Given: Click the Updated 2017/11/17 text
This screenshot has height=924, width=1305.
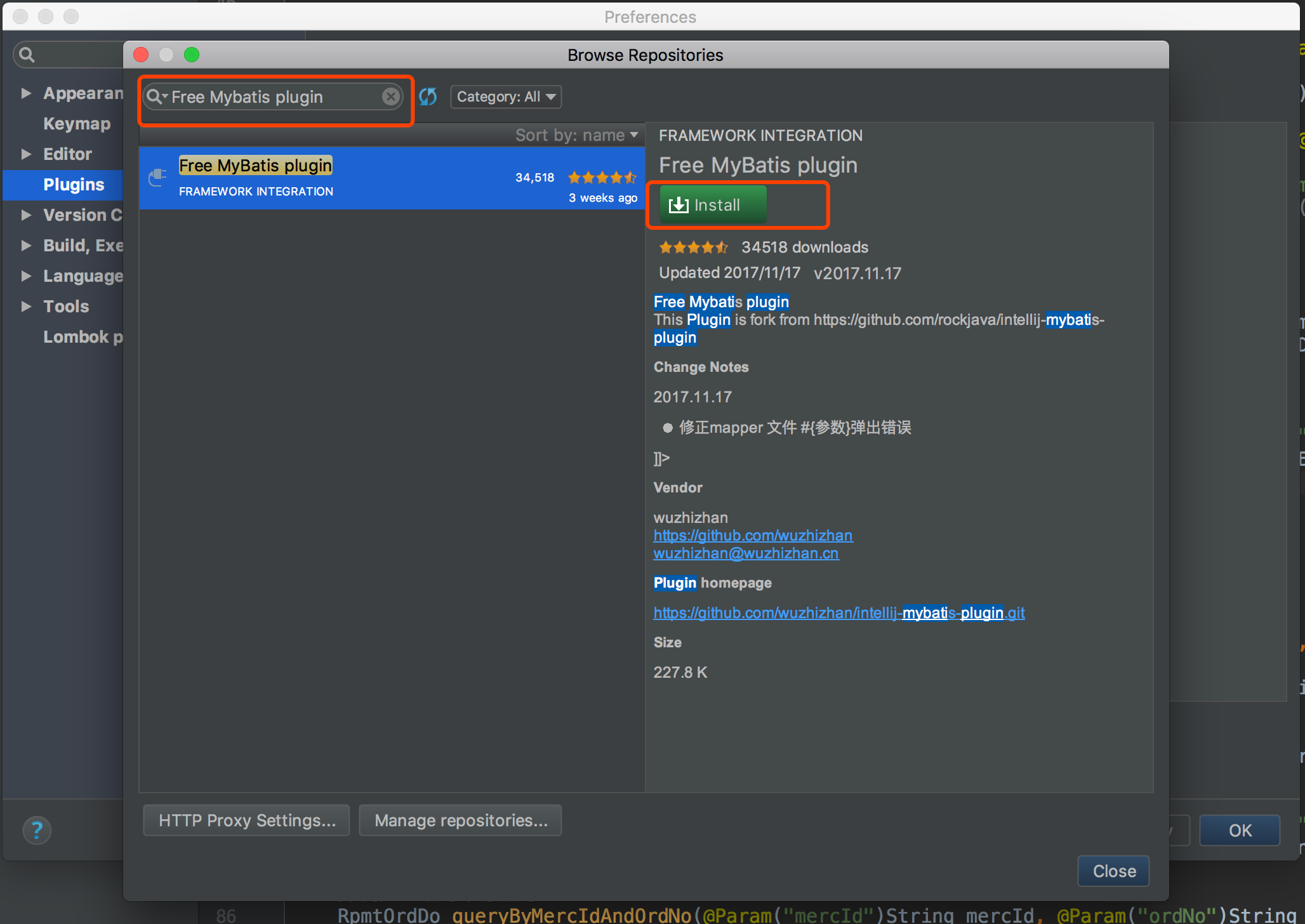Looking at the screenshot, I should pyautogui.click(x=729, y=273).
